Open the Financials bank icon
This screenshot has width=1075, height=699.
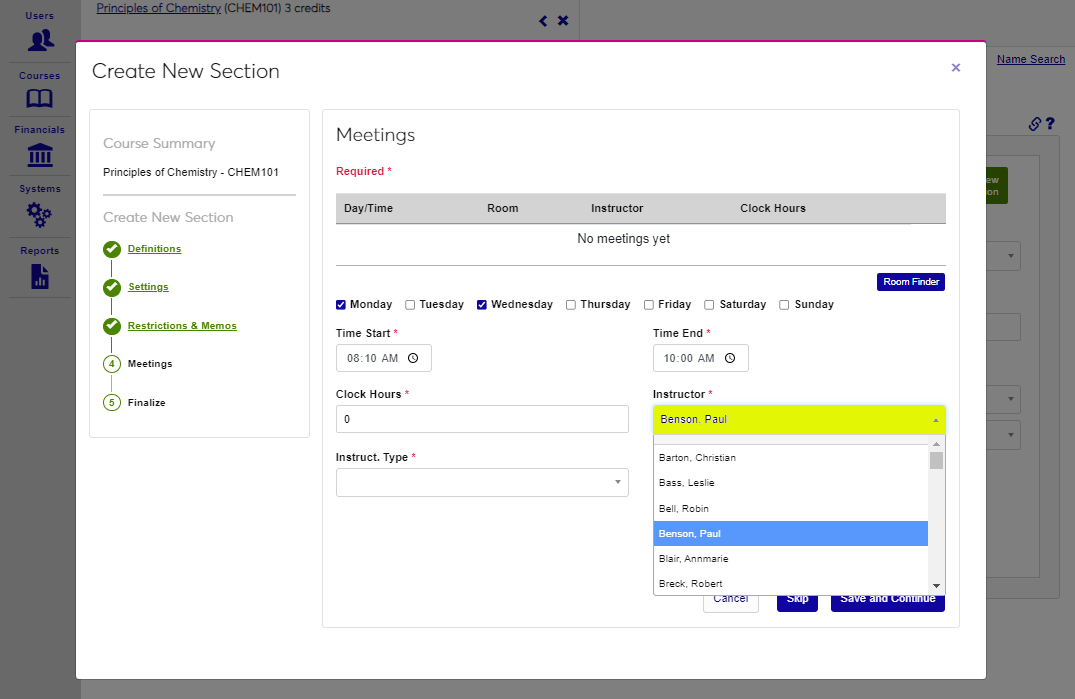click(x=40, y=155)
